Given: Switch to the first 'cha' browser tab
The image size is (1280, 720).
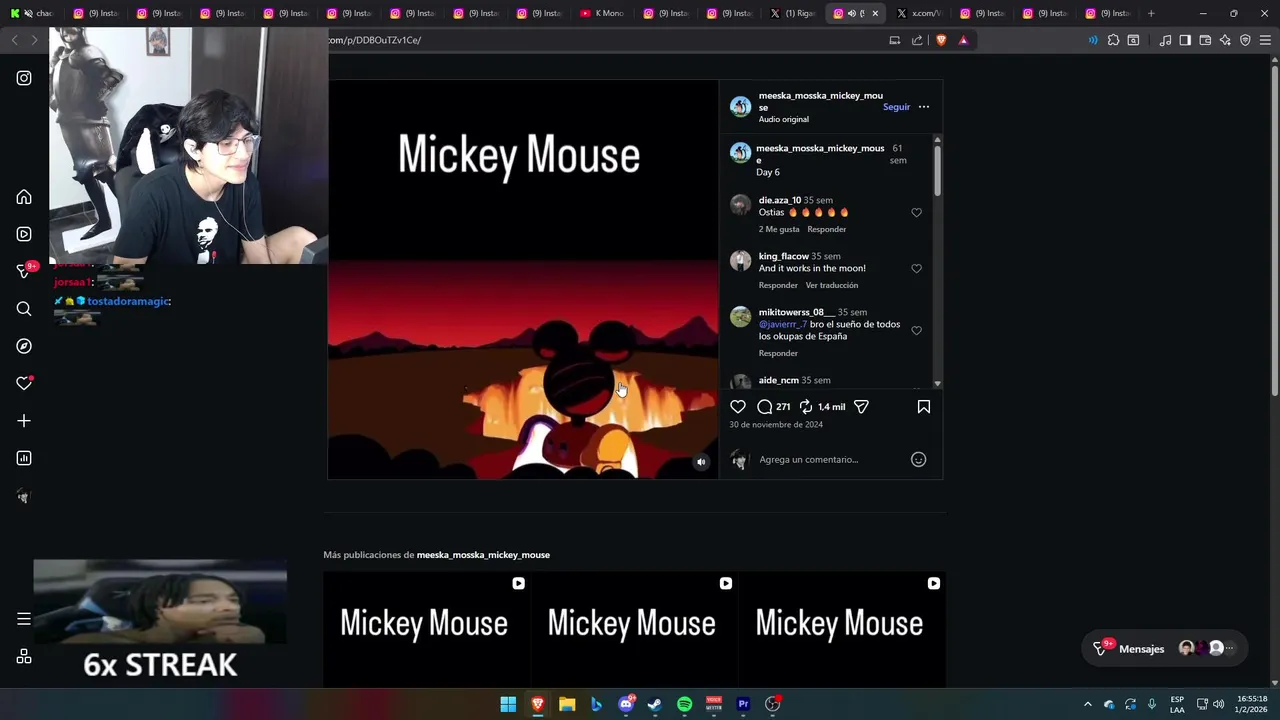Looking at the screenshot, I should coord(31,13).
